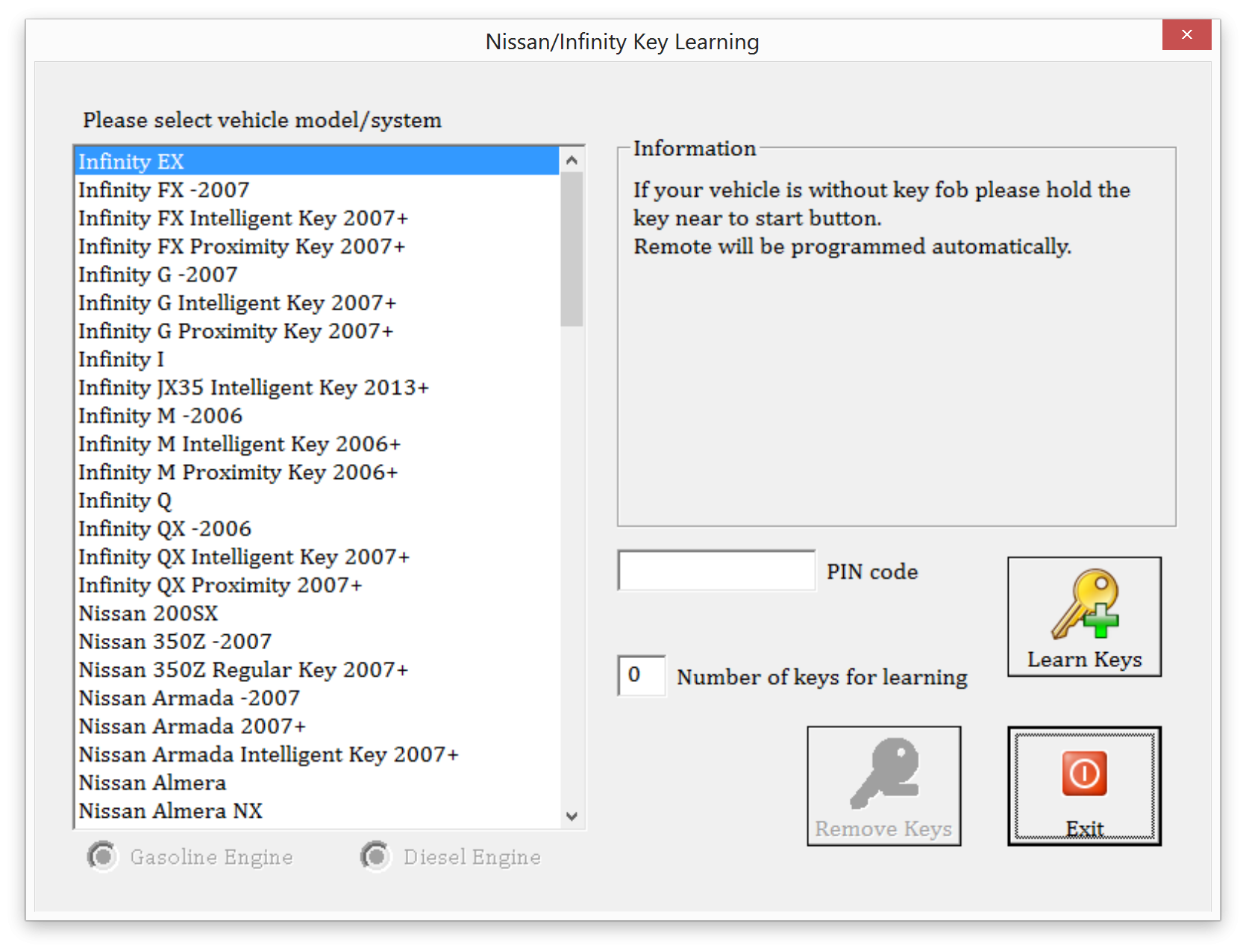1246x952 pixels.
Task: Select Nissan 350Z Regular Key 2007+
Action: pyautogui.click(x=317, y=669)
